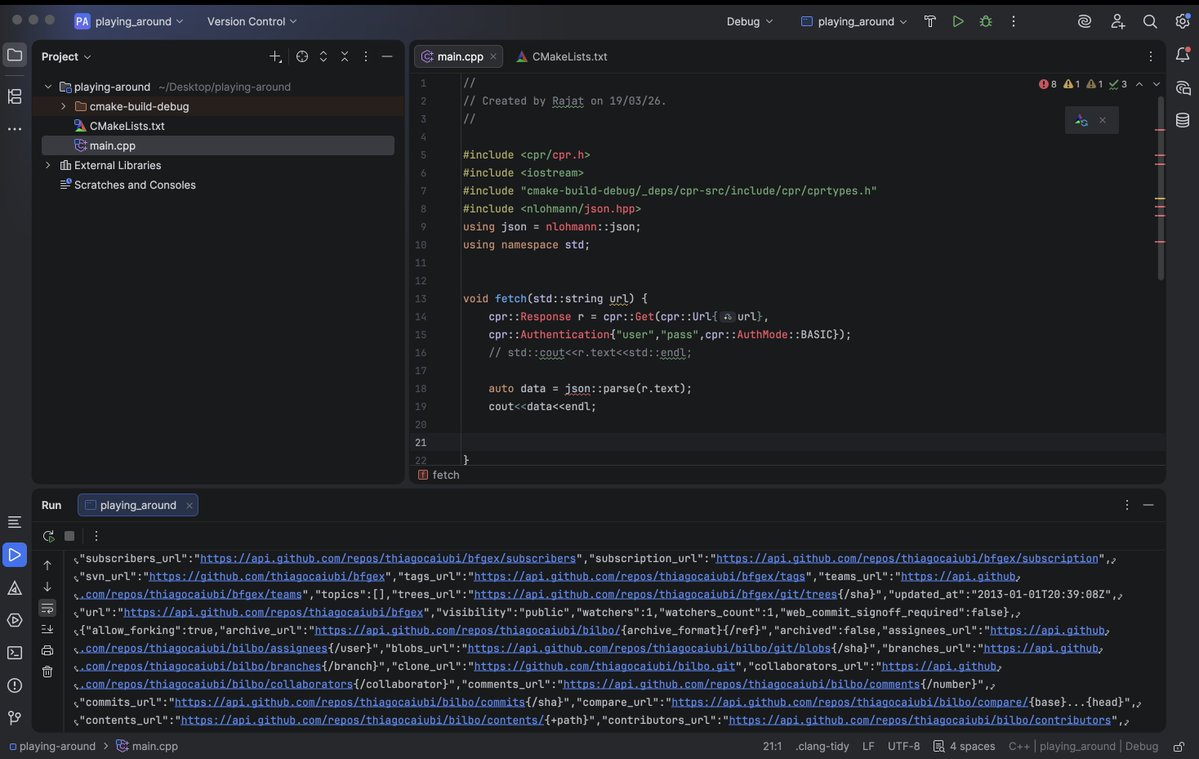Screen dimensions: 1199x759
Task: Open the subscribers API link in console
Action: (388, 558)
